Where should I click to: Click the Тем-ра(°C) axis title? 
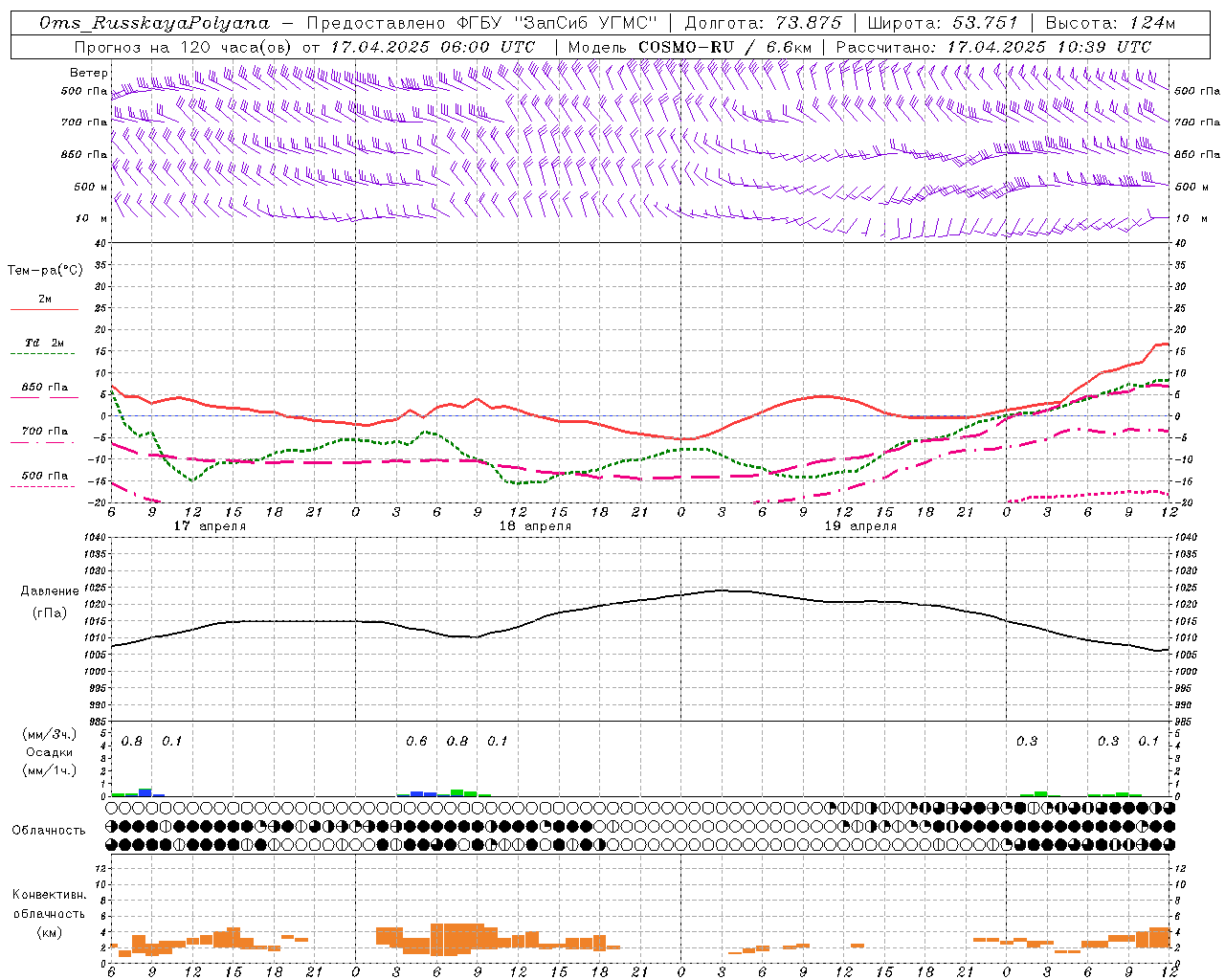coord(45,271)
